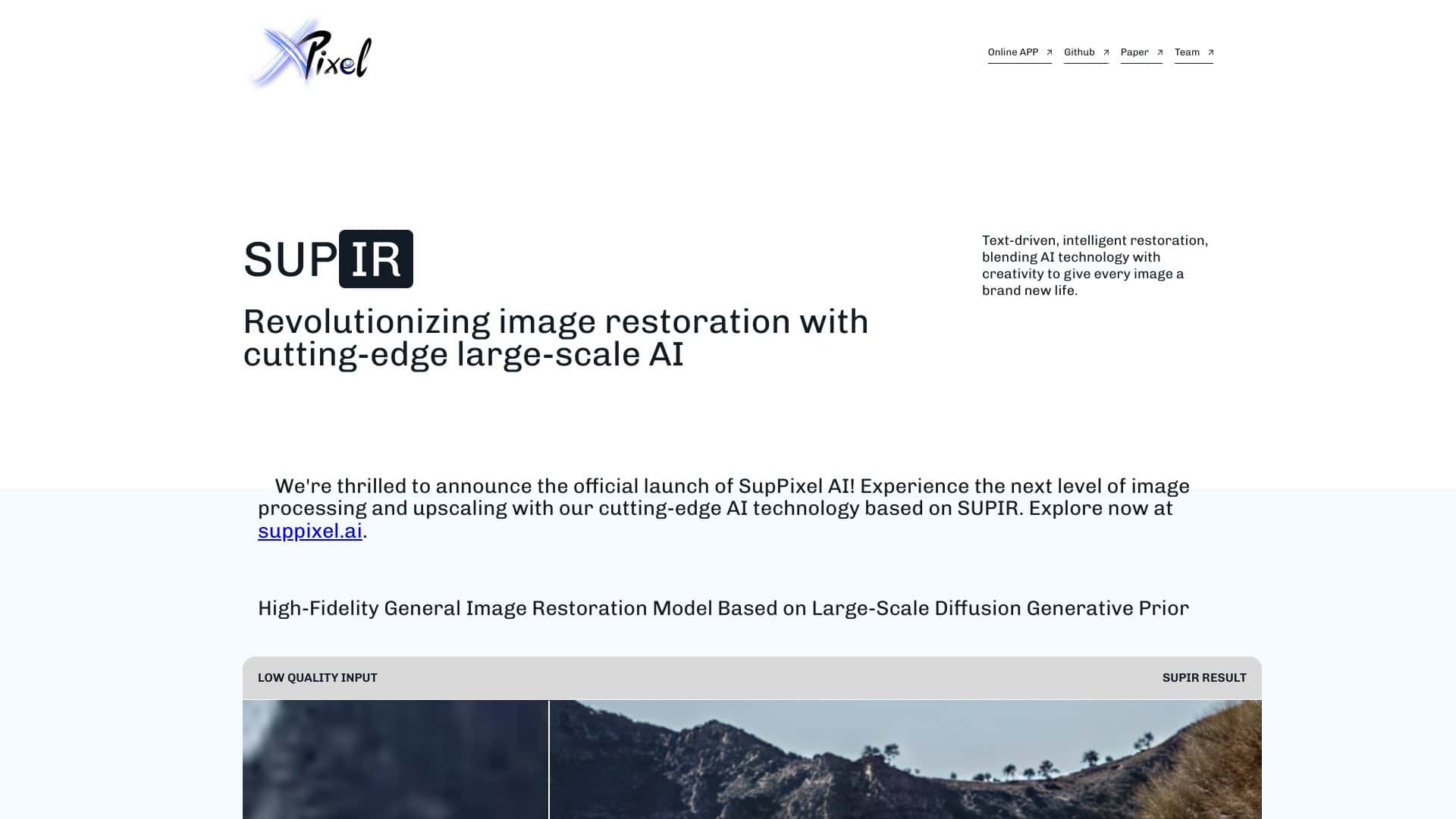Click the external-link arrow next to Team

tap(1210, 52)
